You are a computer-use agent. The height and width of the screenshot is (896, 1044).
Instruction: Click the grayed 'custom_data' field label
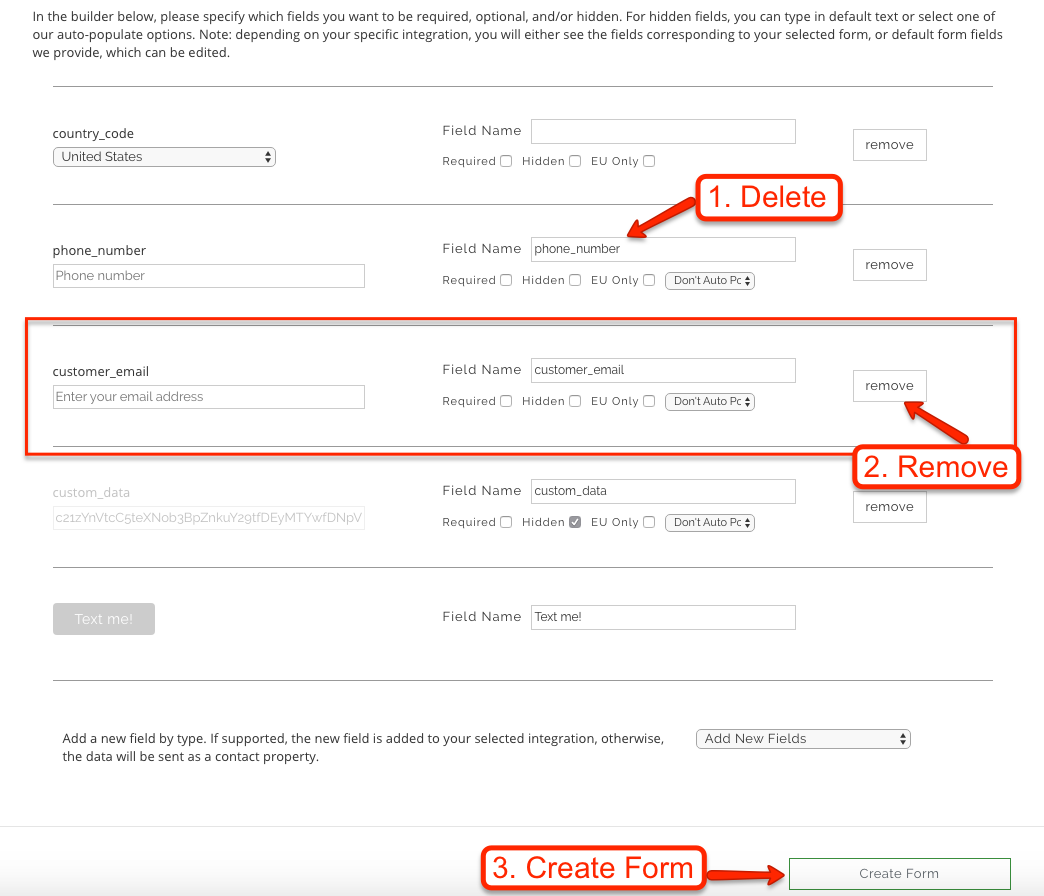tap(91, 493)
